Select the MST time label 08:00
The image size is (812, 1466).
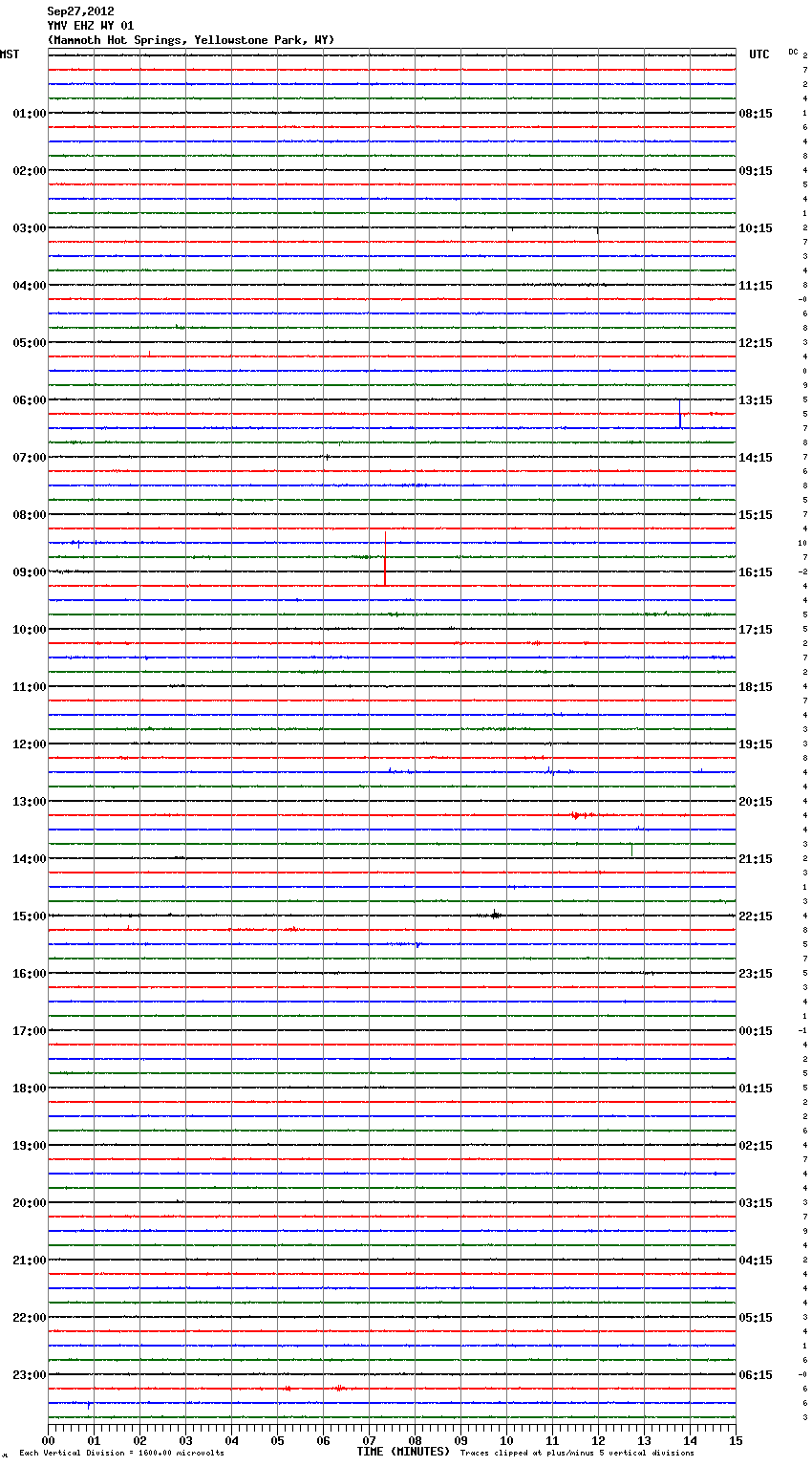pyautogui.click(x=30, y=515)
